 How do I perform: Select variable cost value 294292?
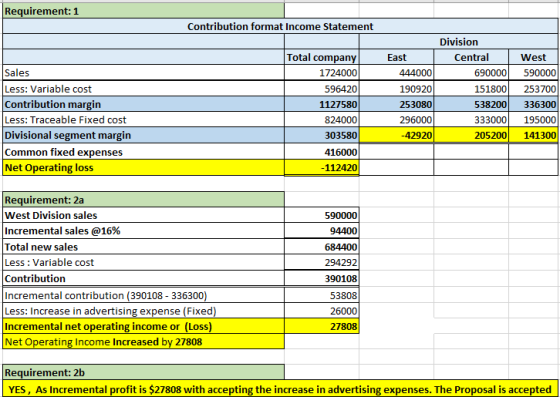[322, 262]
